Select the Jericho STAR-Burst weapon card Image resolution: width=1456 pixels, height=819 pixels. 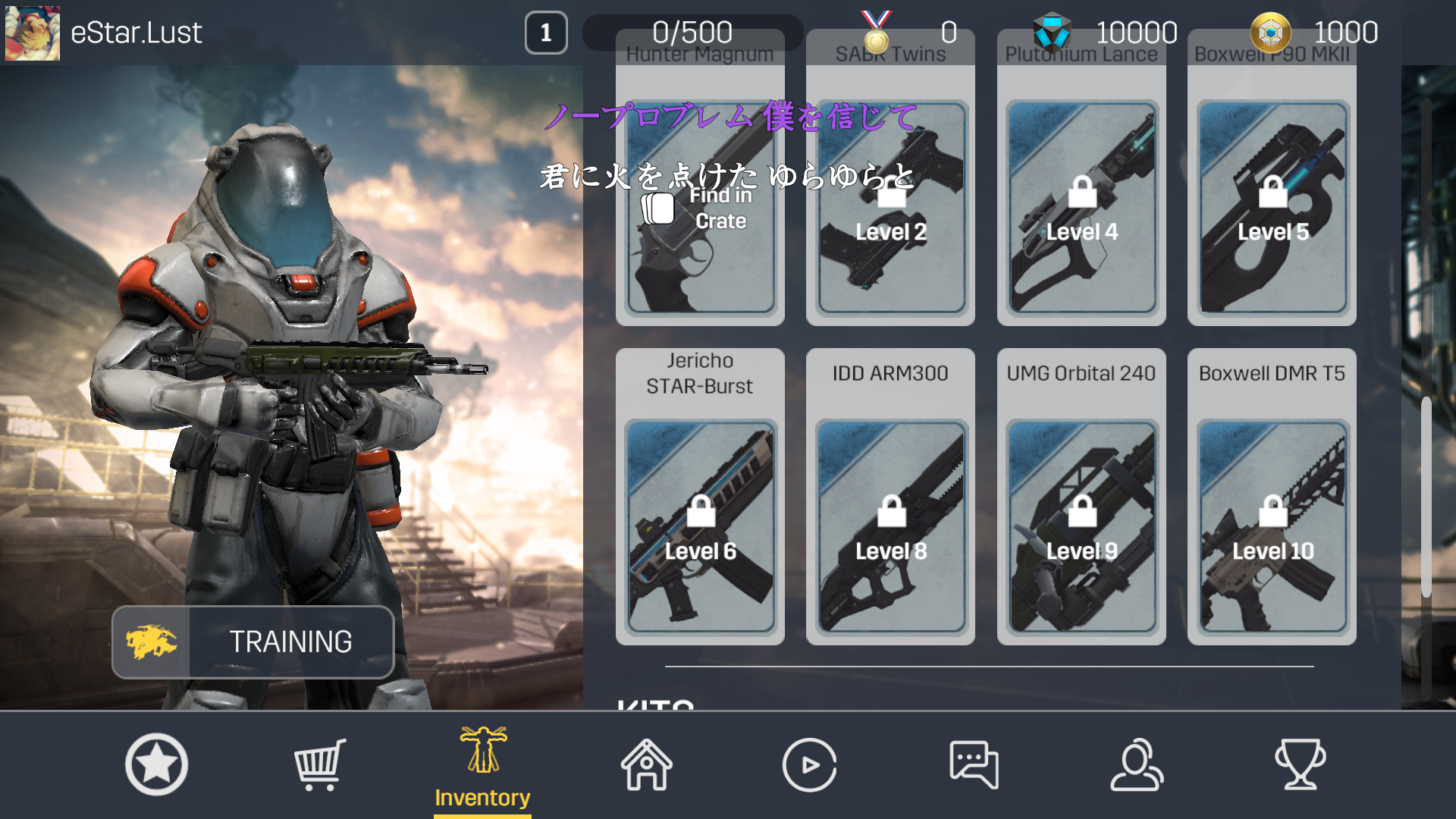tap(700, 497)
